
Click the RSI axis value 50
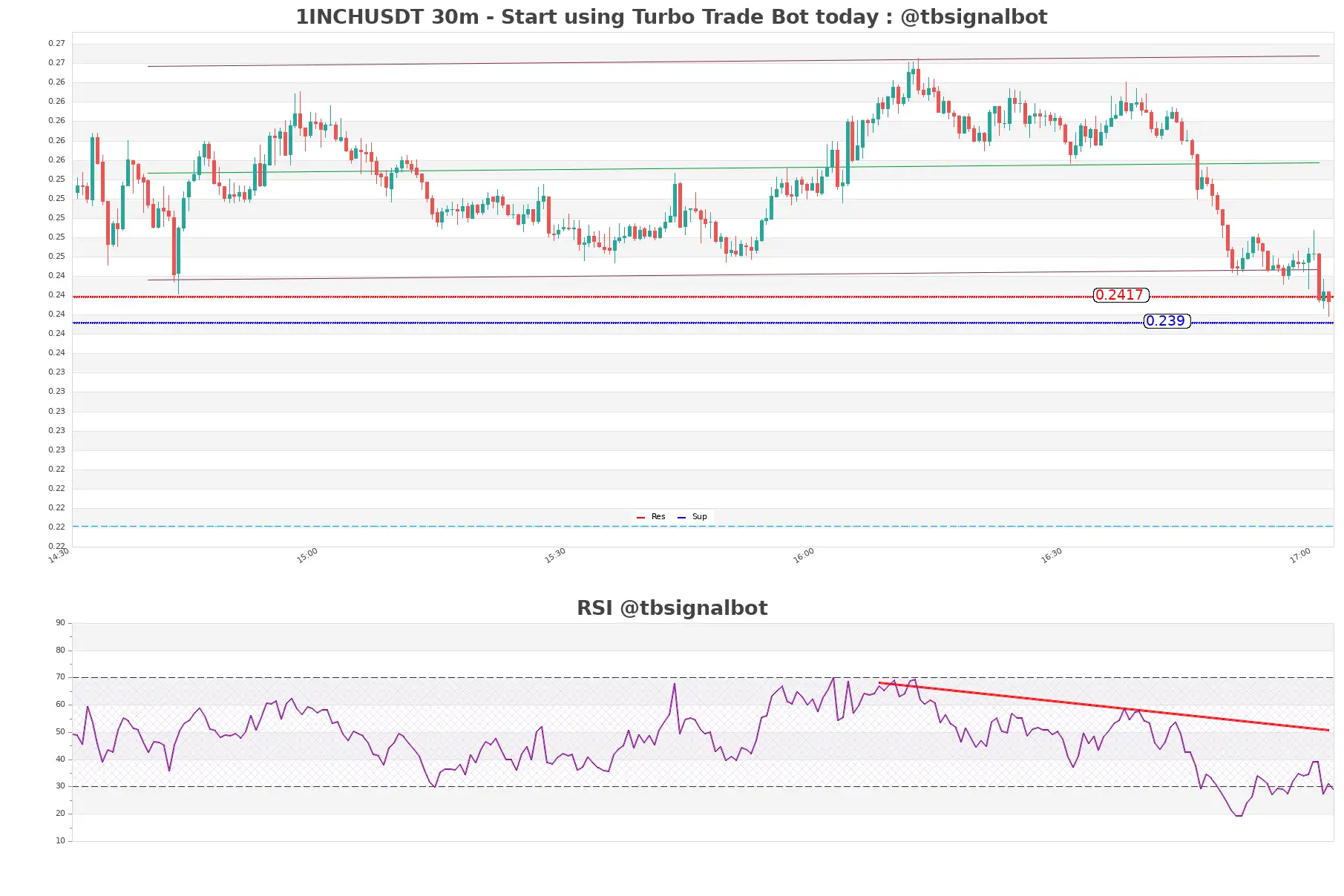coord(60,732)
